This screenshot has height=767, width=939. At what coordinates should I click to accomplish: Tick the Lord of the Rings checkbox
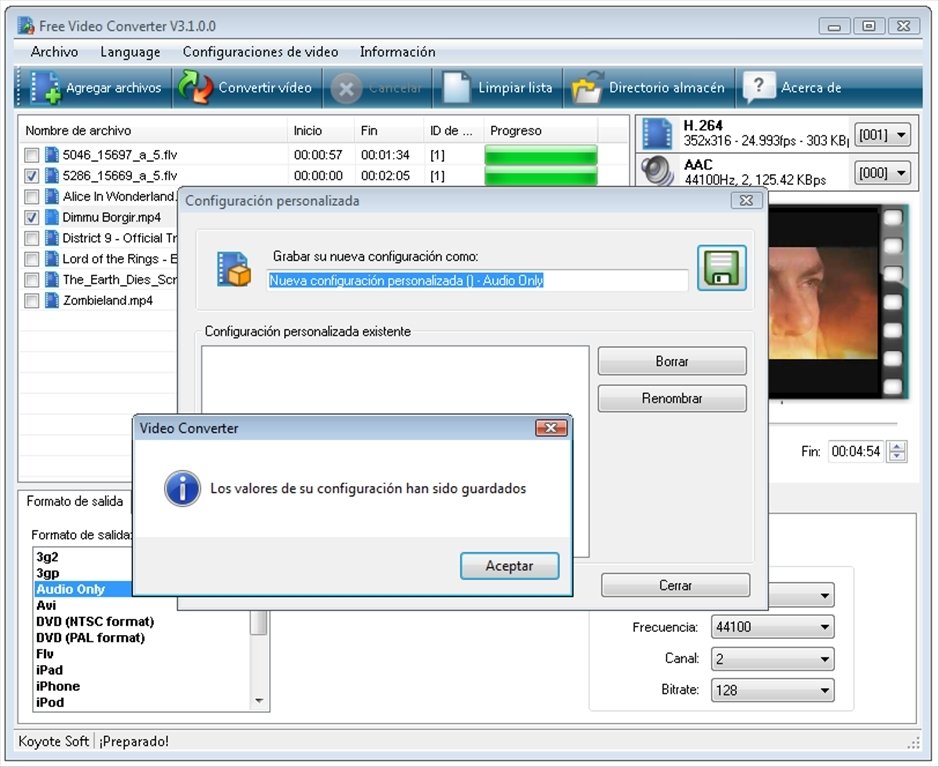coord(32,259)
